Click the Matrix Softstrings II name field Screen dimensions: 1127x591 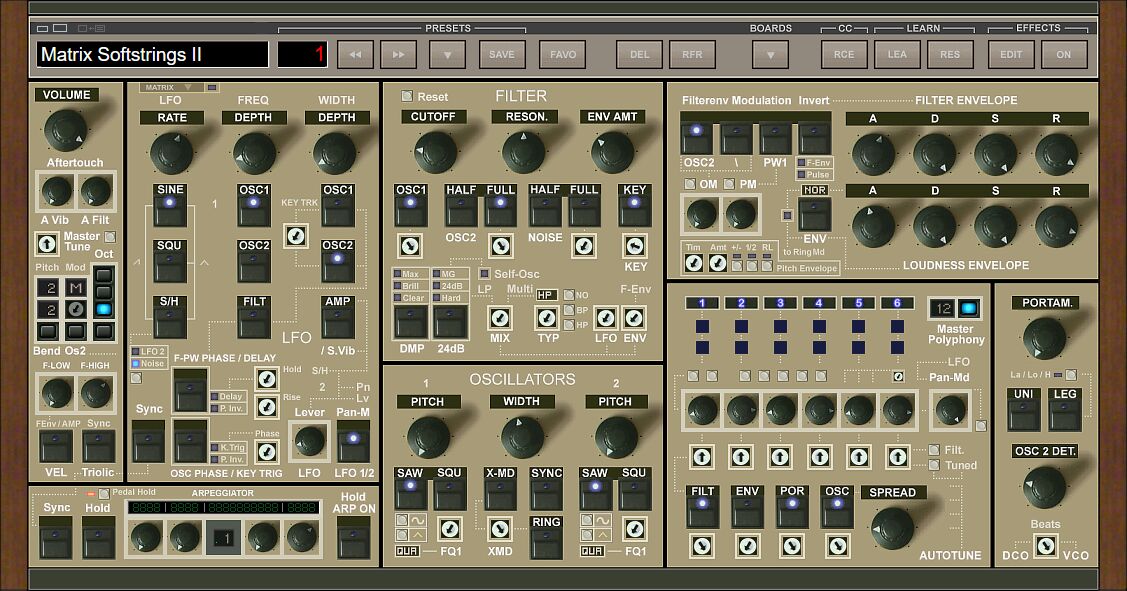coord(148,52)
